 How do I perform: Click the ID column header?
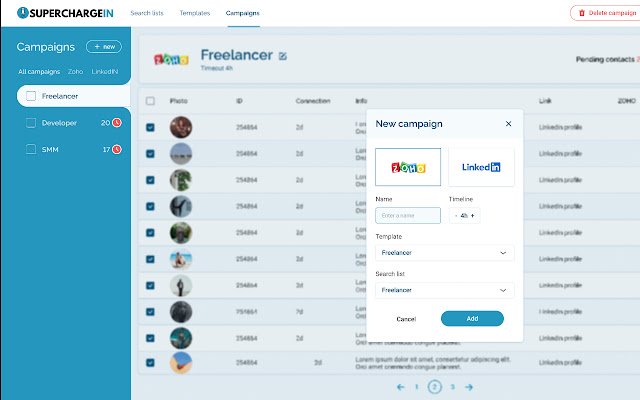click(239, 101)
